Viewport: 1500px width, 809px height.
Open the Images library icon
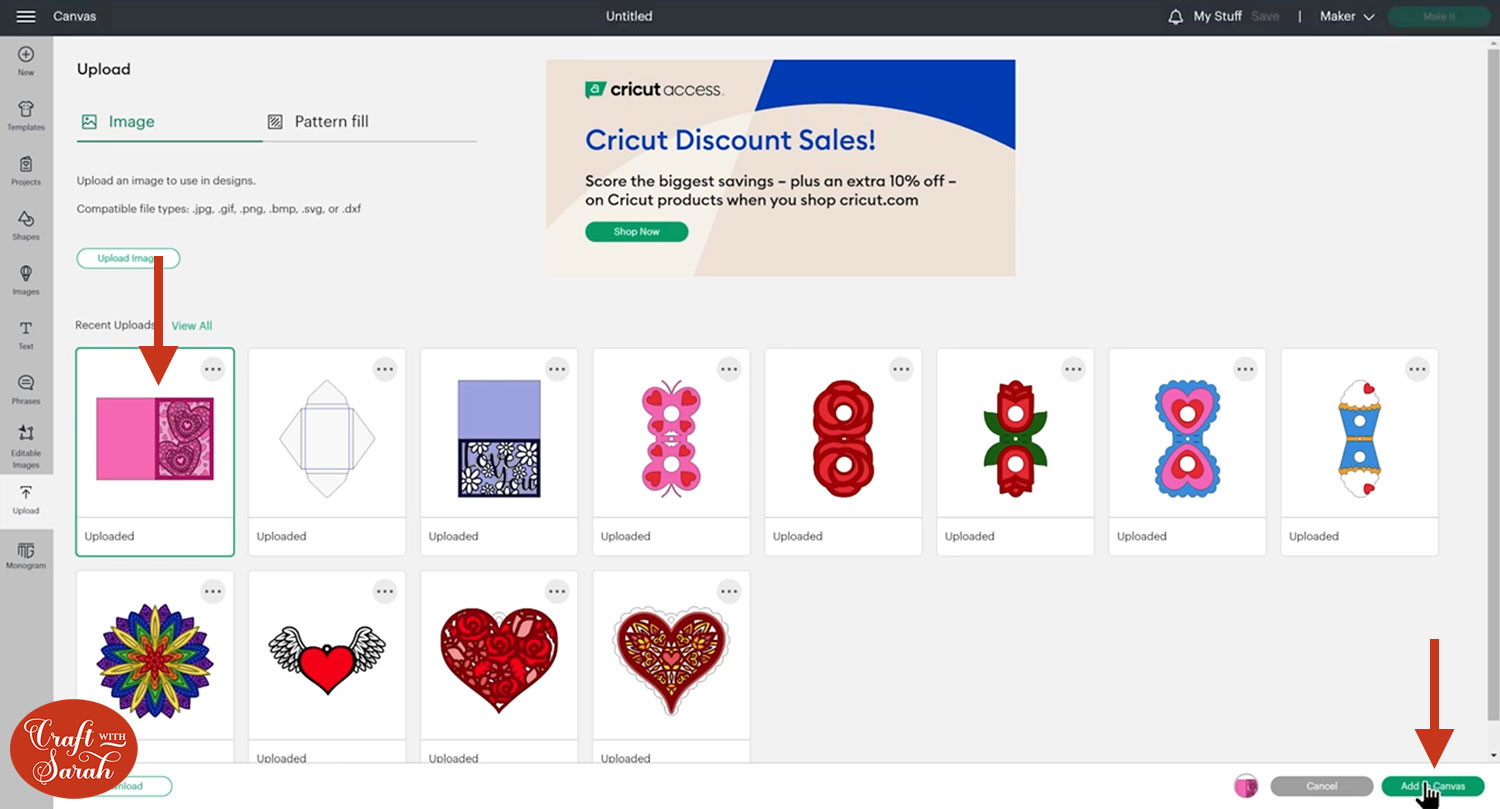(26, 279)
